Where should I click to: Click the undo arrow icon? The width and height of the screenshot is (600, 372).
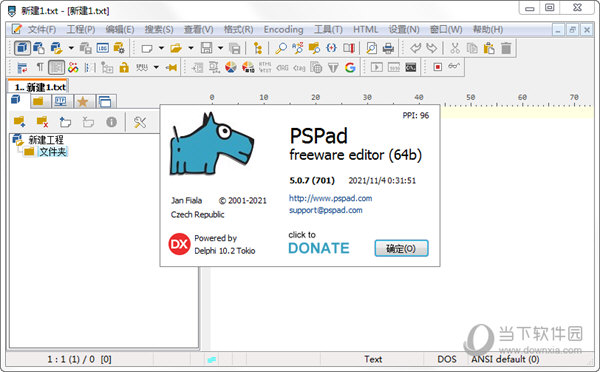(x=415, y=48)
